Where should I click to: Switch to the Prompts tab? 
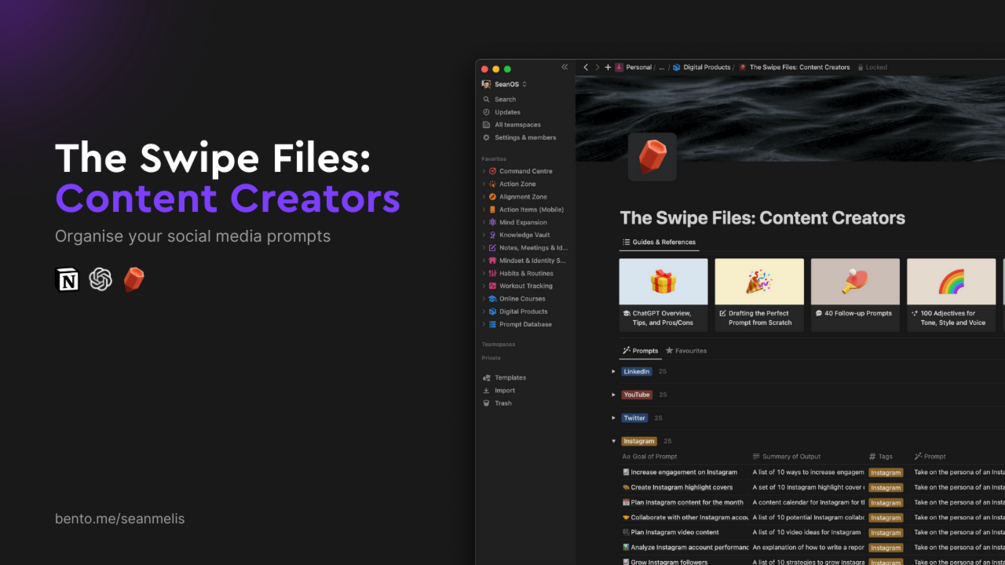pos(640,351)
